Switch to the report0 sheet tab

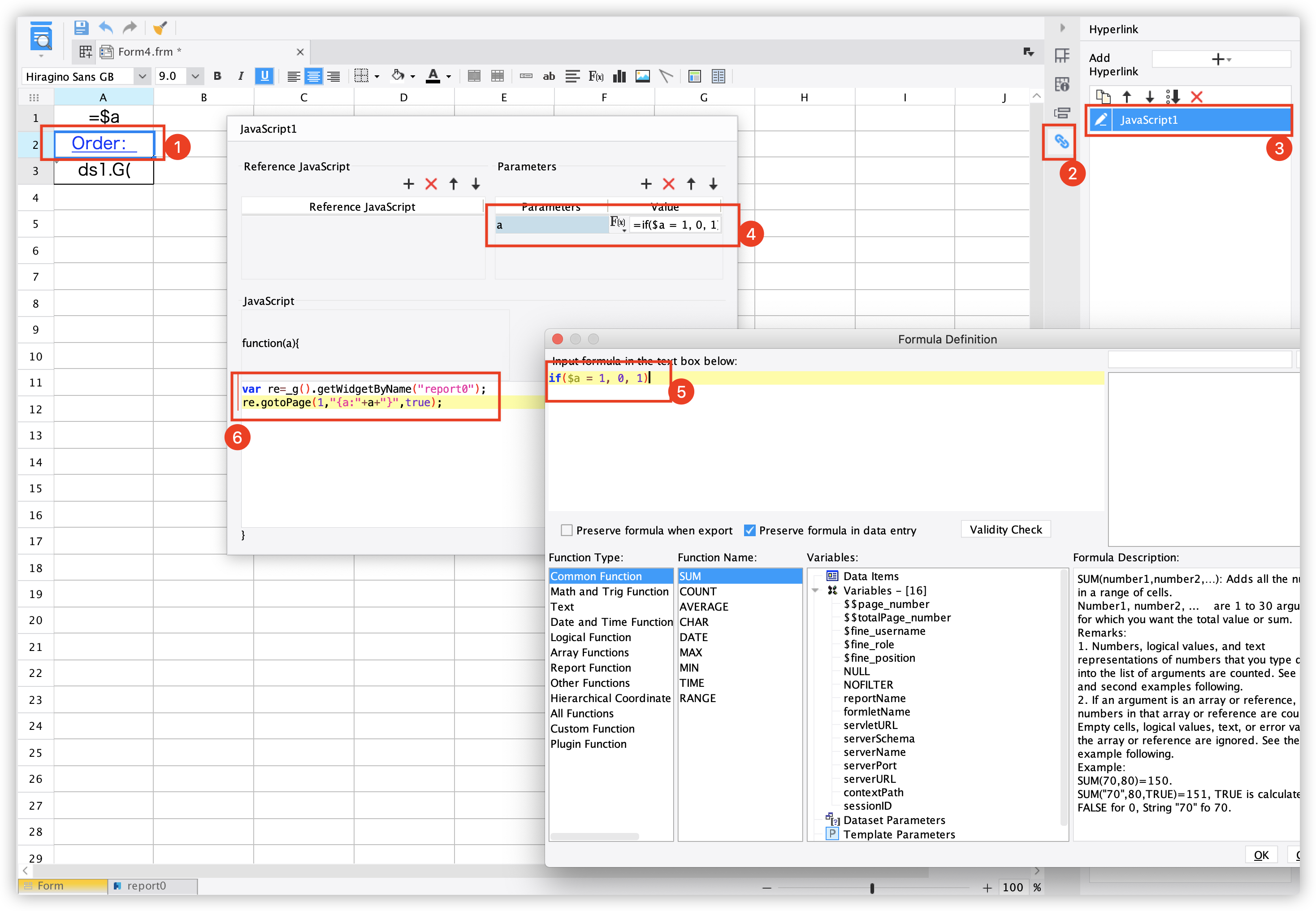153,886
